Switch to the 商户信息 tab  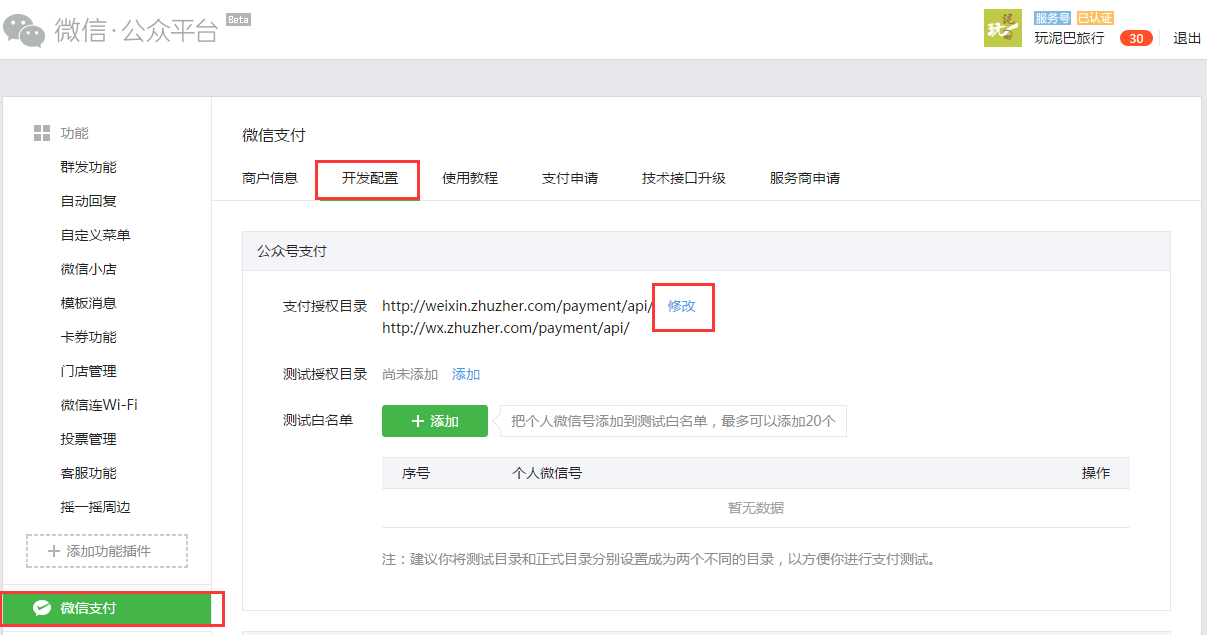pyautogui.click(x=270, y=178)
